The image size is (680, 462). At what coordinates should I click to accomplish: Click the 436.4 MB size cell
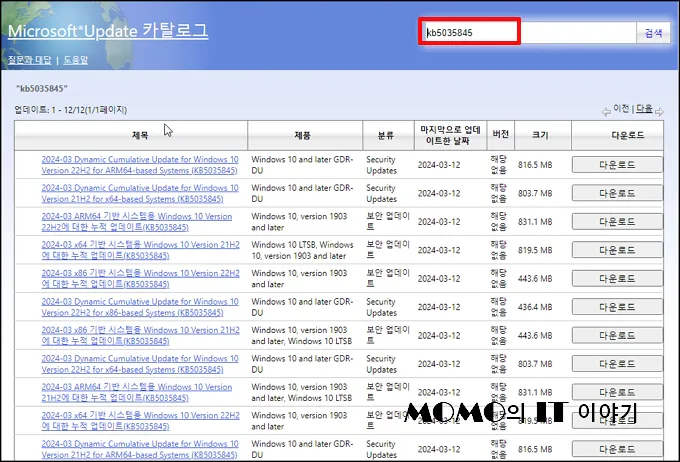535,307
